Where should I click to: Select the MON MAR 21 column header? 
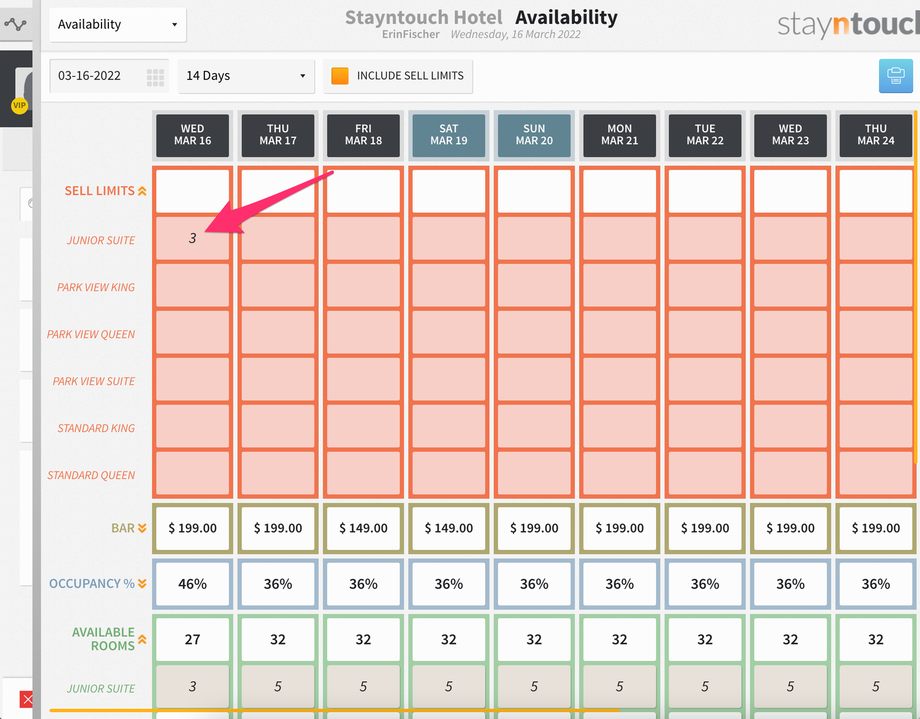620,135
